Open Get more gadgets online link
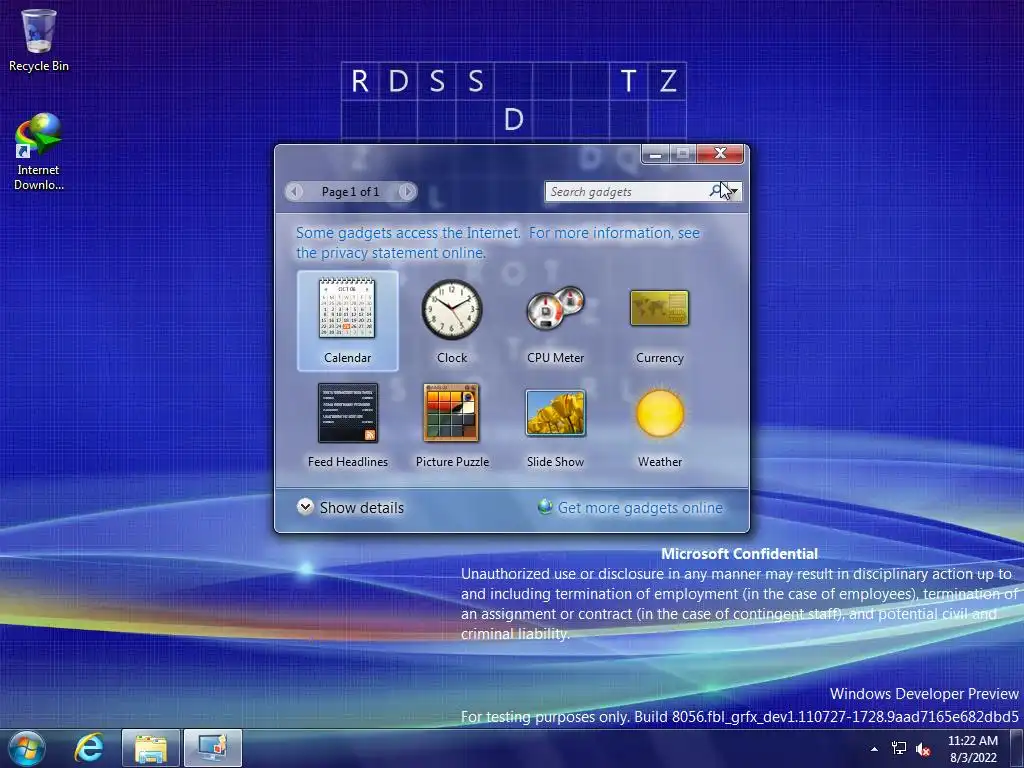 pyautogui.click(x=640, y=507)
